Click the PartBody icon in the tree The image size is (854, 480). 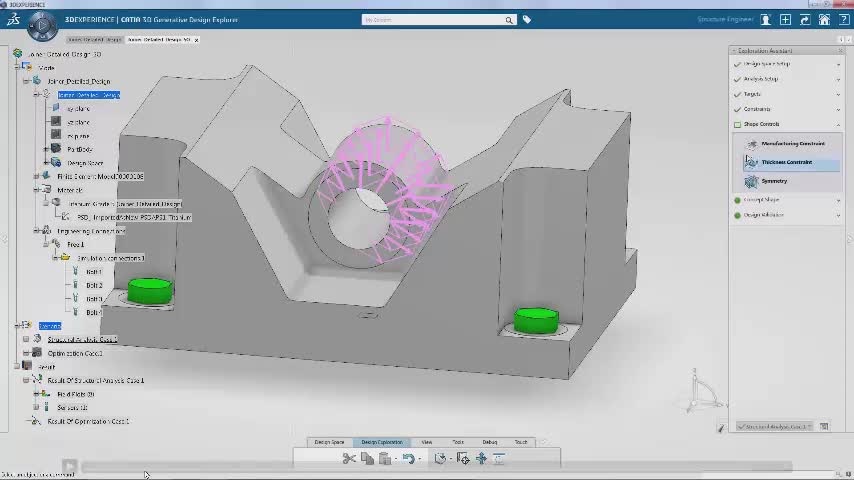56,149
